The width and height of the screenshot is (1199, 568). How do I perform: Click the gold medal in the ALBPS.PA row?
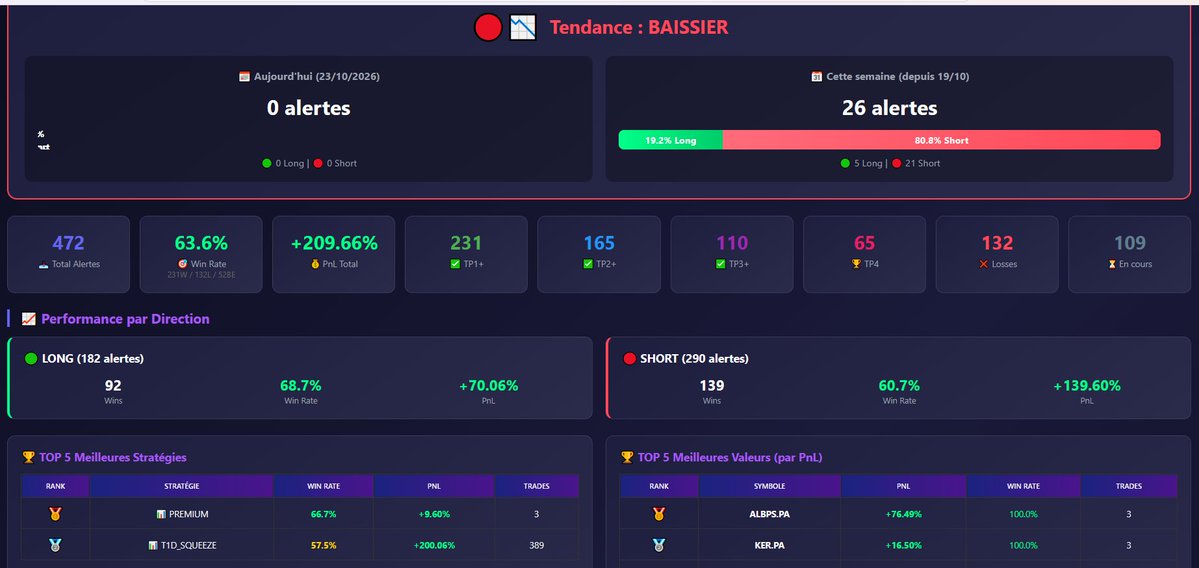pos(658,514)
